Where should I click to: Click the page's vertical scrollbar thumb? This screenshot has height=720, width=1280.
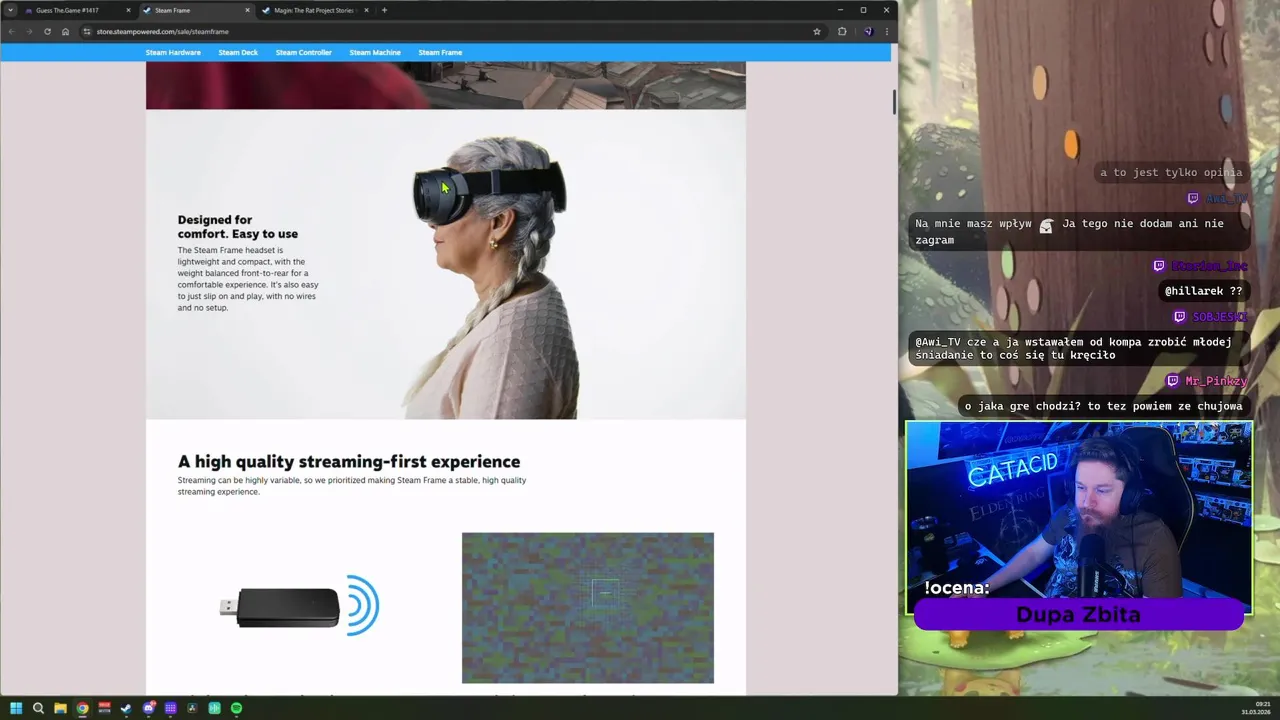(894, 101)
